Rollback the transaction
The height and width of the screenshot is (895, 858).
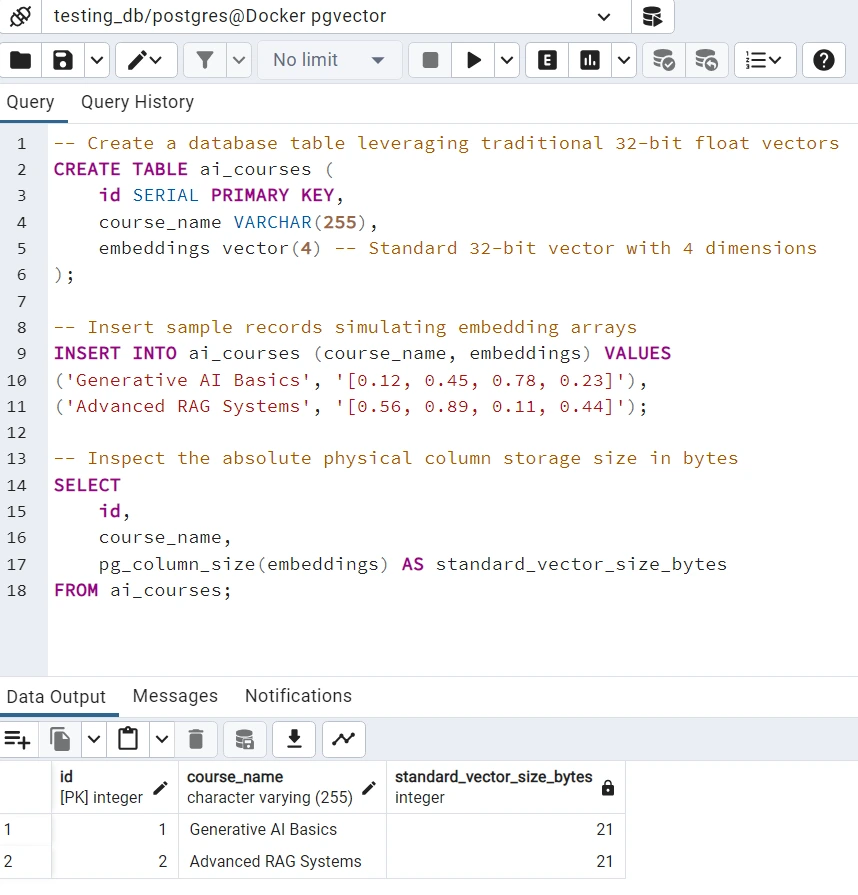tap(706, 60)
